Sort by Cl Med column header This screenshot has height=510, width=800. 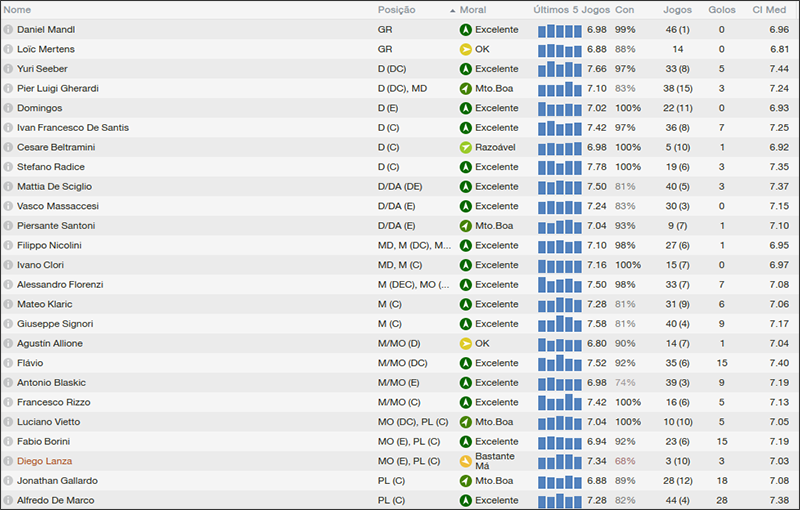(x=770, y=10)
